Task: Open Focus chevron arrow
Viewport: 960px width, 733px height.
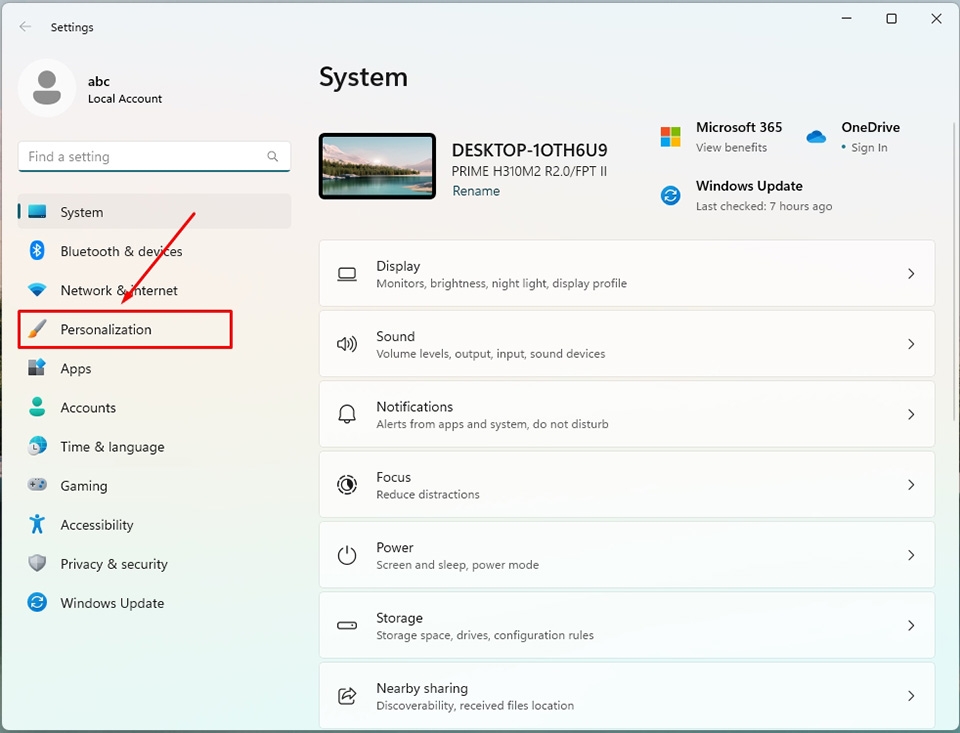Action: [x=911, y=485]
